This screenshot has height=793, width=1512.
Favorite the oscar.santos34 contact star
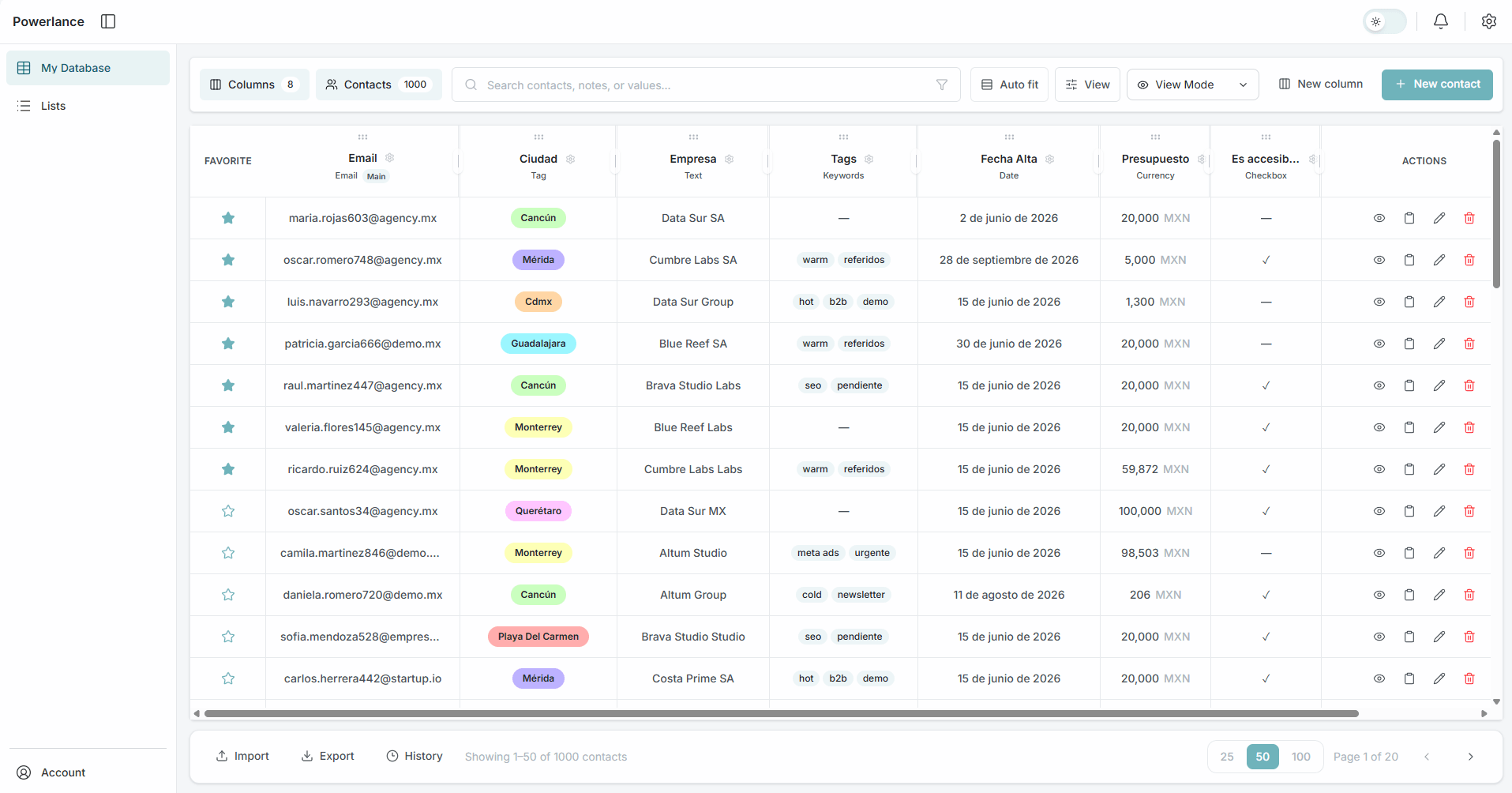[x=228, y=511]
